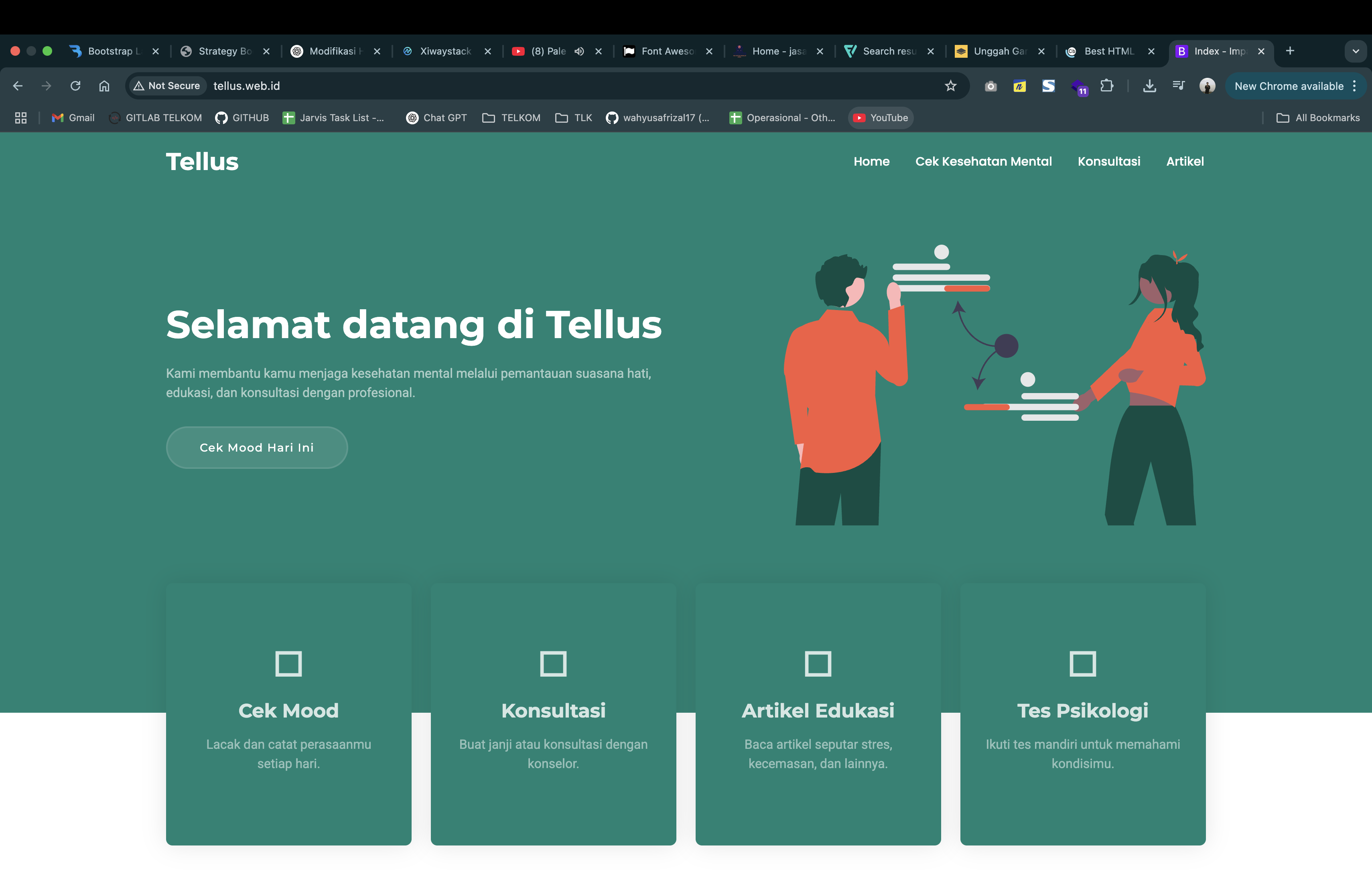This screenshot has height=892, width=1372.
Task: Click the address bar showing tellus.web.id
Action: pyautogui.click(x=519, y=86)
